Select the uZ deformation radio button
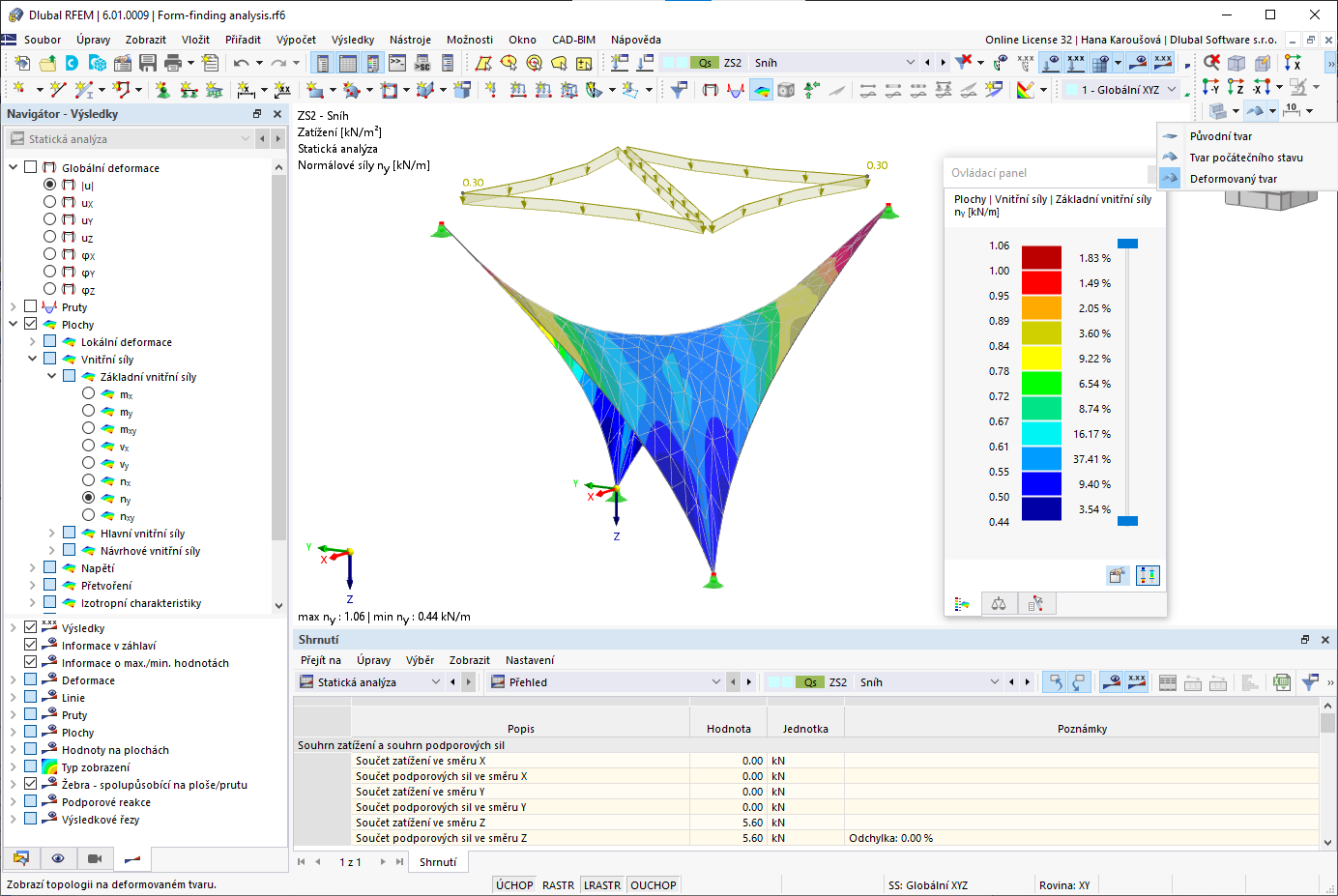 click(x=50, y=237)
